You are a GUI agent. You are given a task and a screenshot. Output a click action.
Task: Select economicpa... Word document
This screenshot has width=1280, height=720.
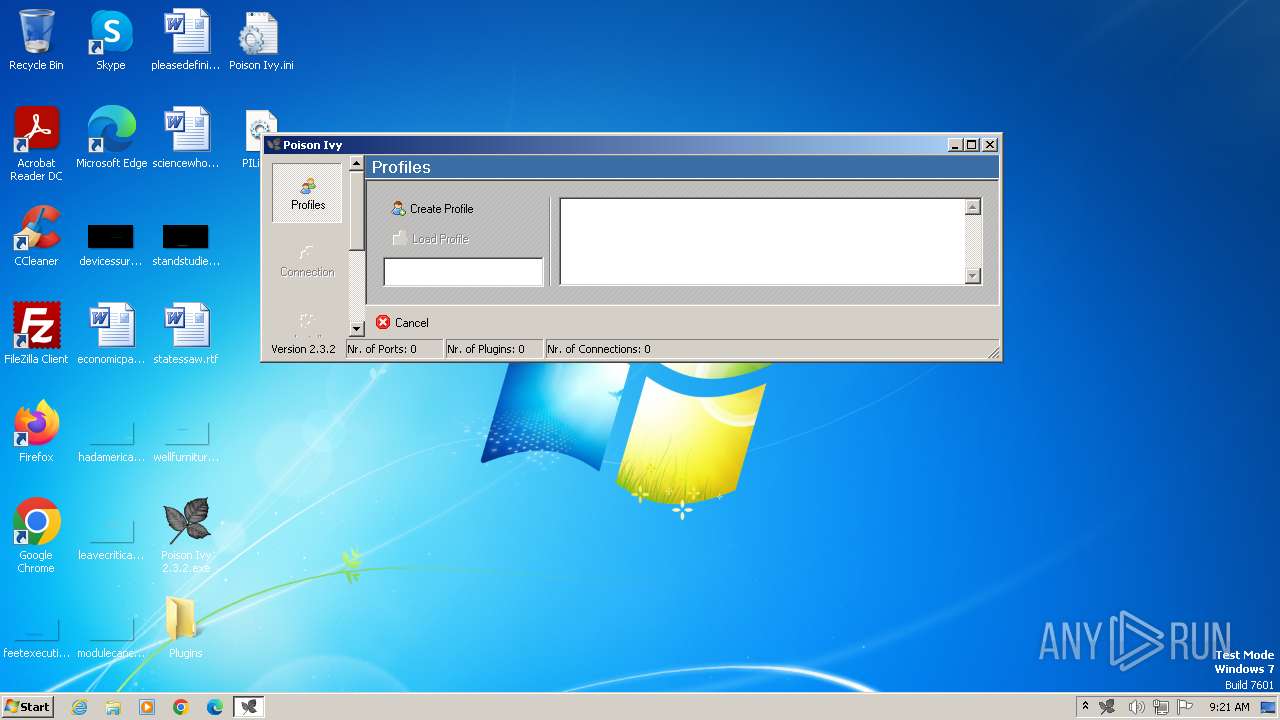pos(111,334)
